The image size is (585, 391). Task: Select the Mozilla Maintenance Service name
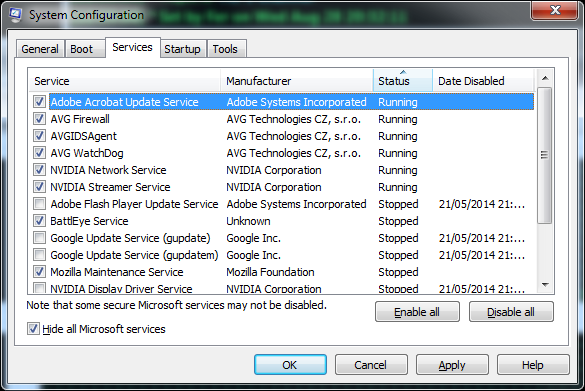click(x=117, y=272)
